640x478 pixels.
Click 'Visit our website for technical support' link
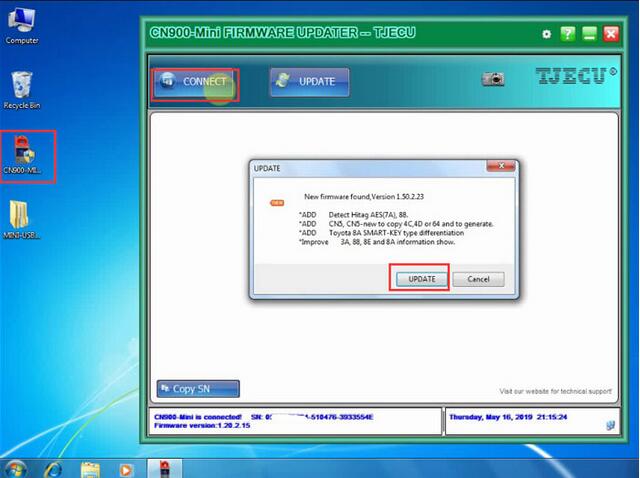click(555, 391)
